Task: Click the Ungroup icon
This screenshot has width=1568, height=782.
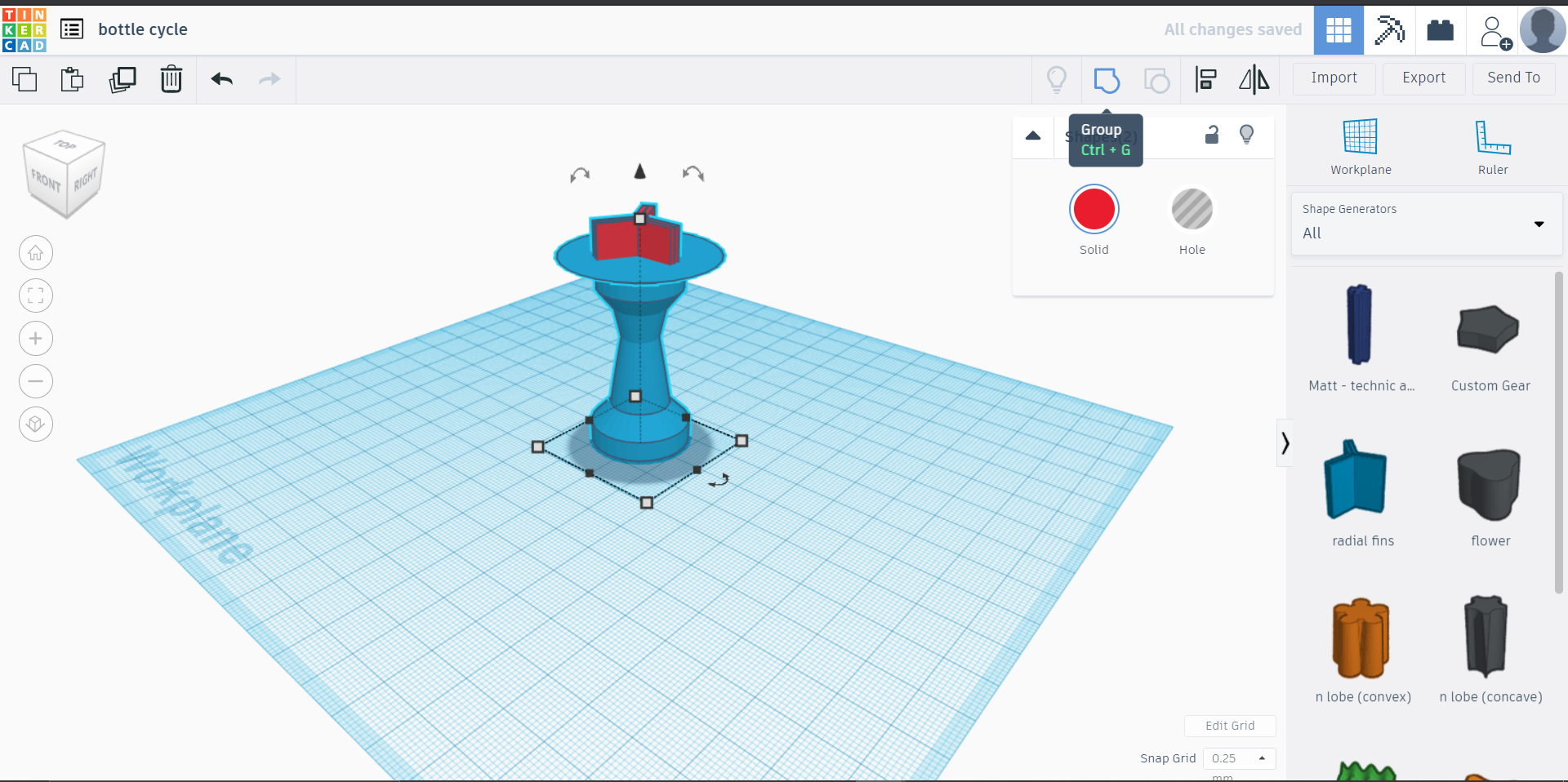Action: click(x=1156, y=80)
